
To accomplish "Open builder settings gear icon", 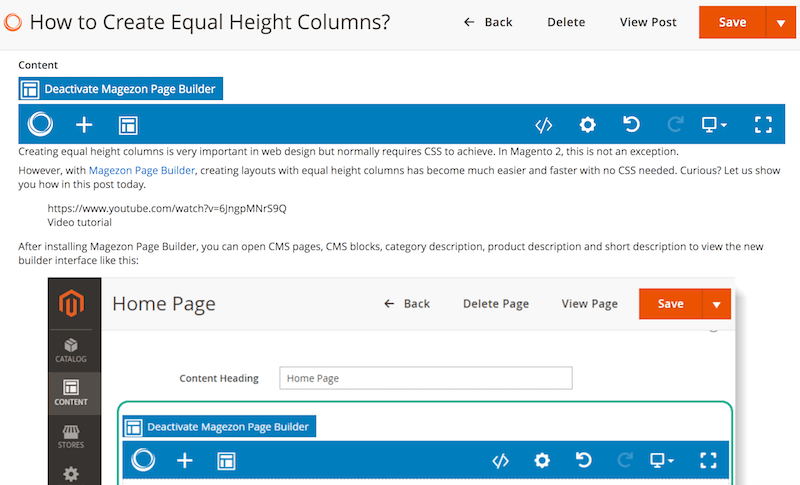I will pos(588,125).
